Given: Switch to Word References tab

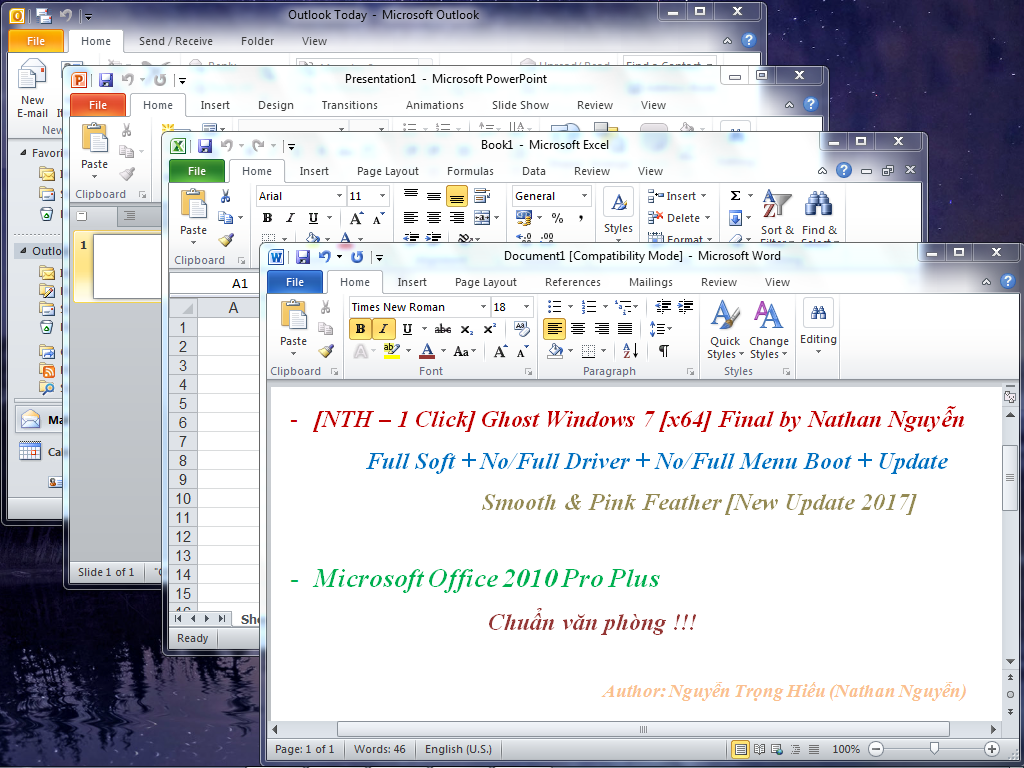Looking at the screenshot, I should tap(573, 282).
